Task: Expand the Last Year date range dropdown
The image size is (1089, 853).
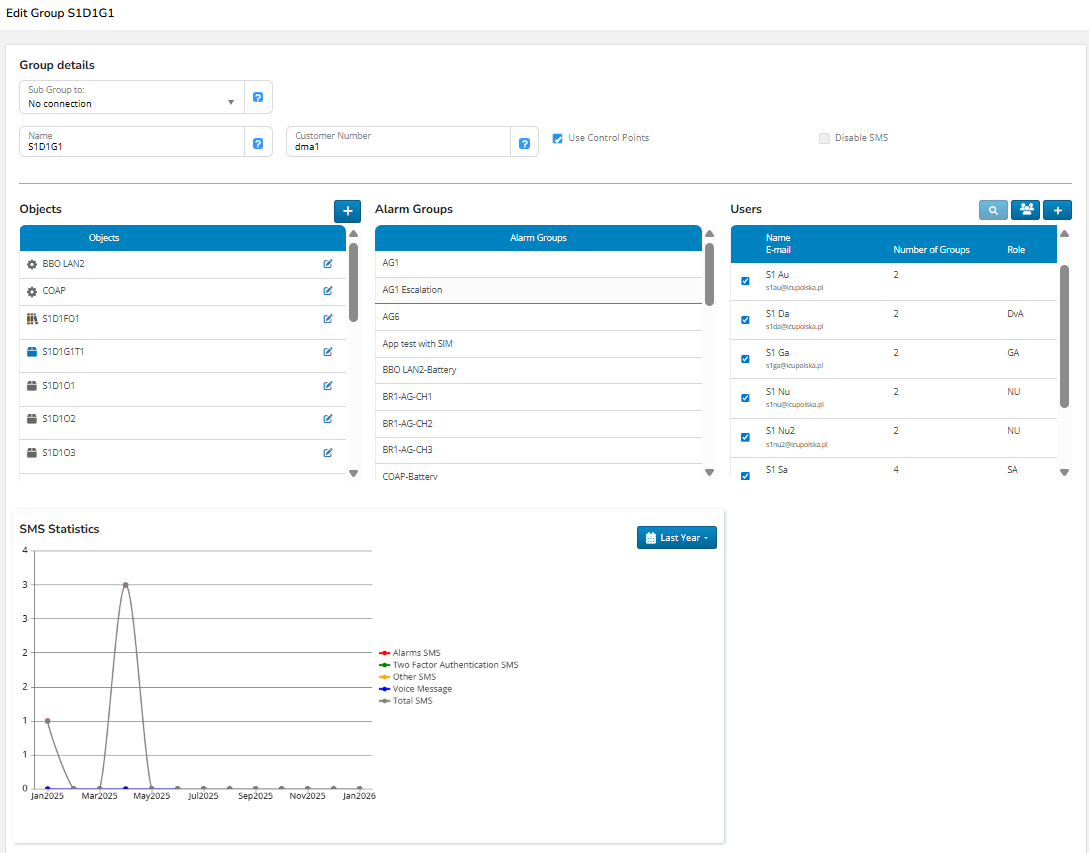Action: 677,538
